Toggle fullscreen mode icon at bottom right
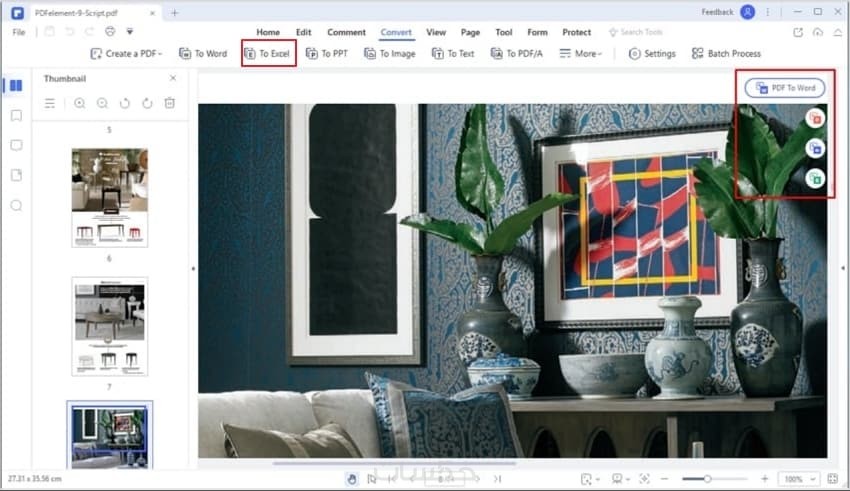Screen dimensions: 850x491 833,479
